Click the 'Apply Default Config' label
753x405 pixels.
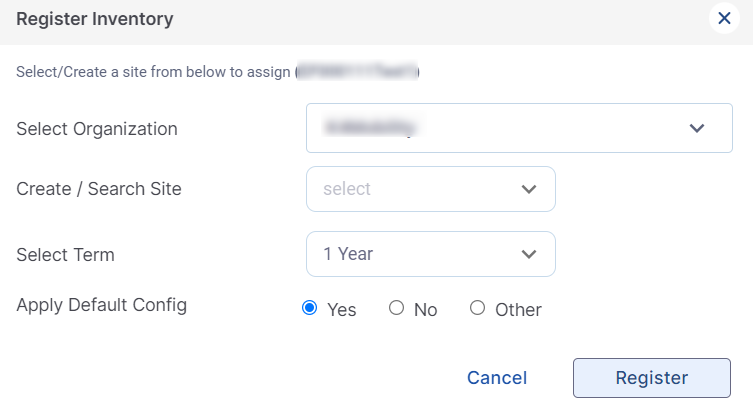(x=101, y=304)
